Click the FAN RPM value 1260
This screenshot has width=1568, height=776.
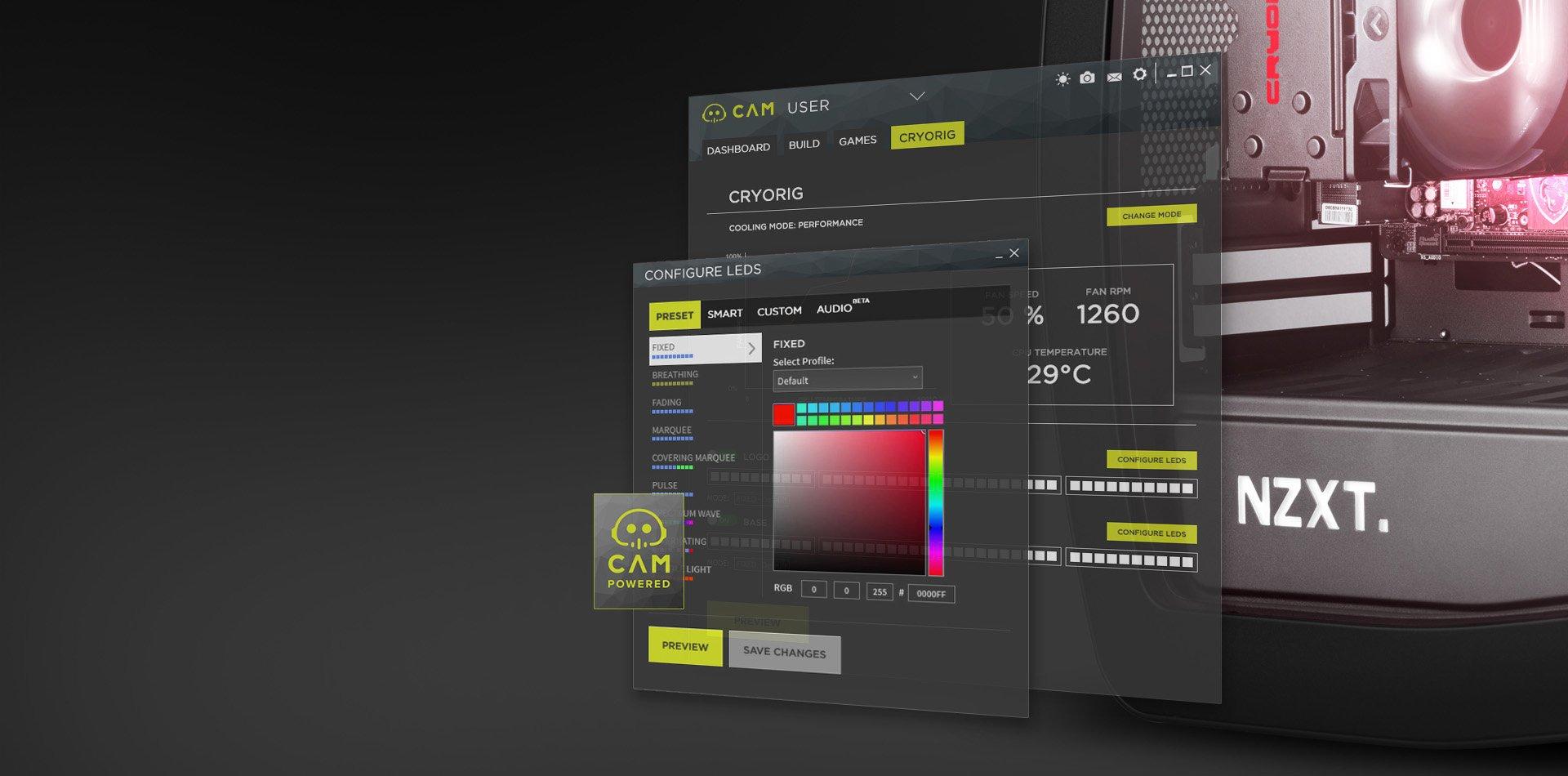click(x=1107, y=314)
